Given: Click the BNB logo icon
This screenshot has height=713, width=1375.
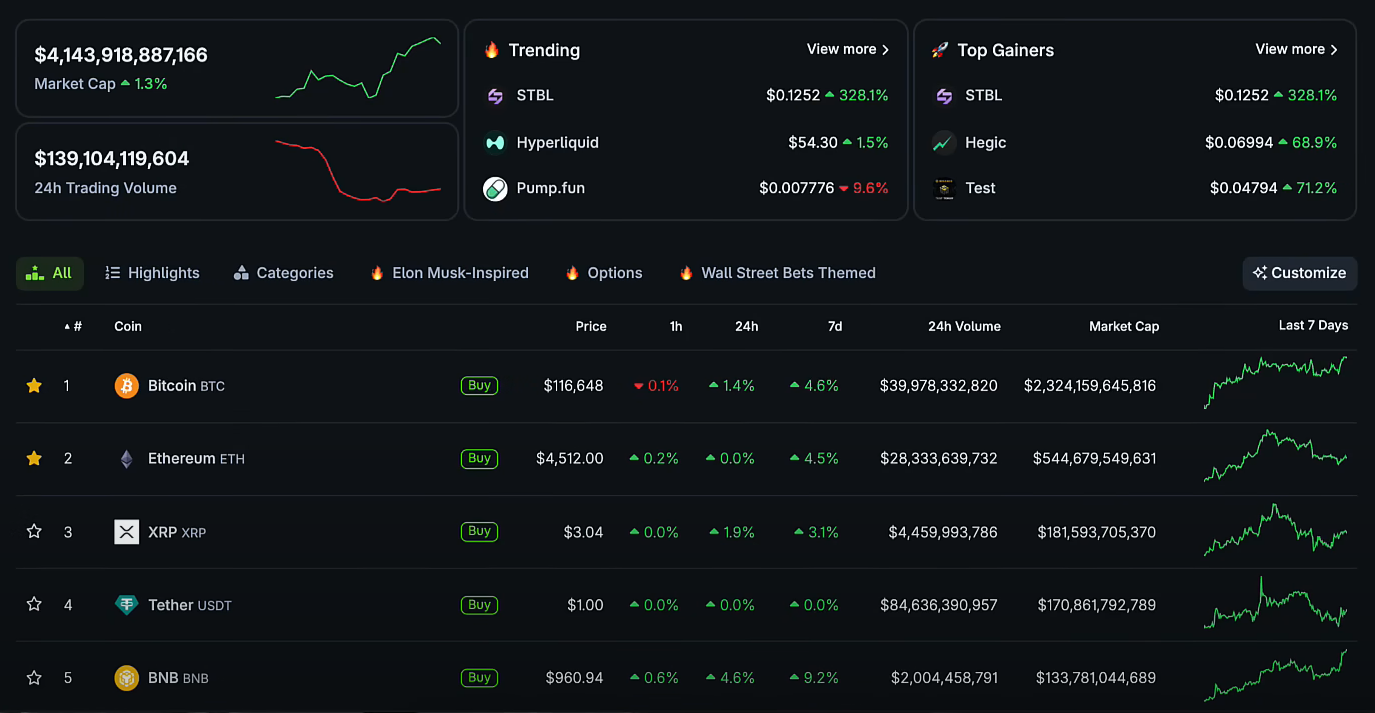Looking at the screenshot, I should click(126, 678).
